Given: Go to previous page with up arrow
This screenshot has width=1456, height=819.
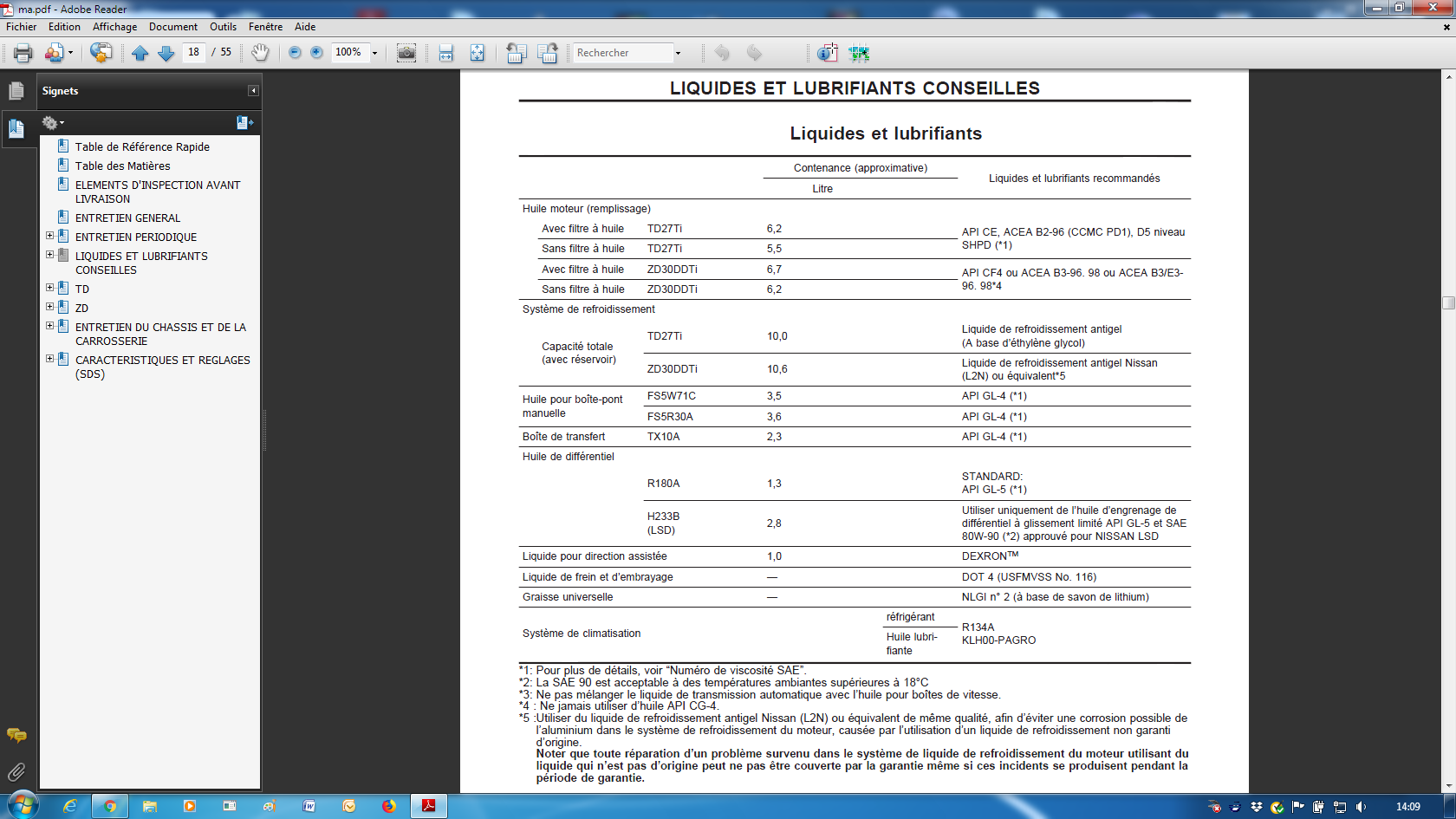Looking at the screenshot, I should tap(140, 53).
